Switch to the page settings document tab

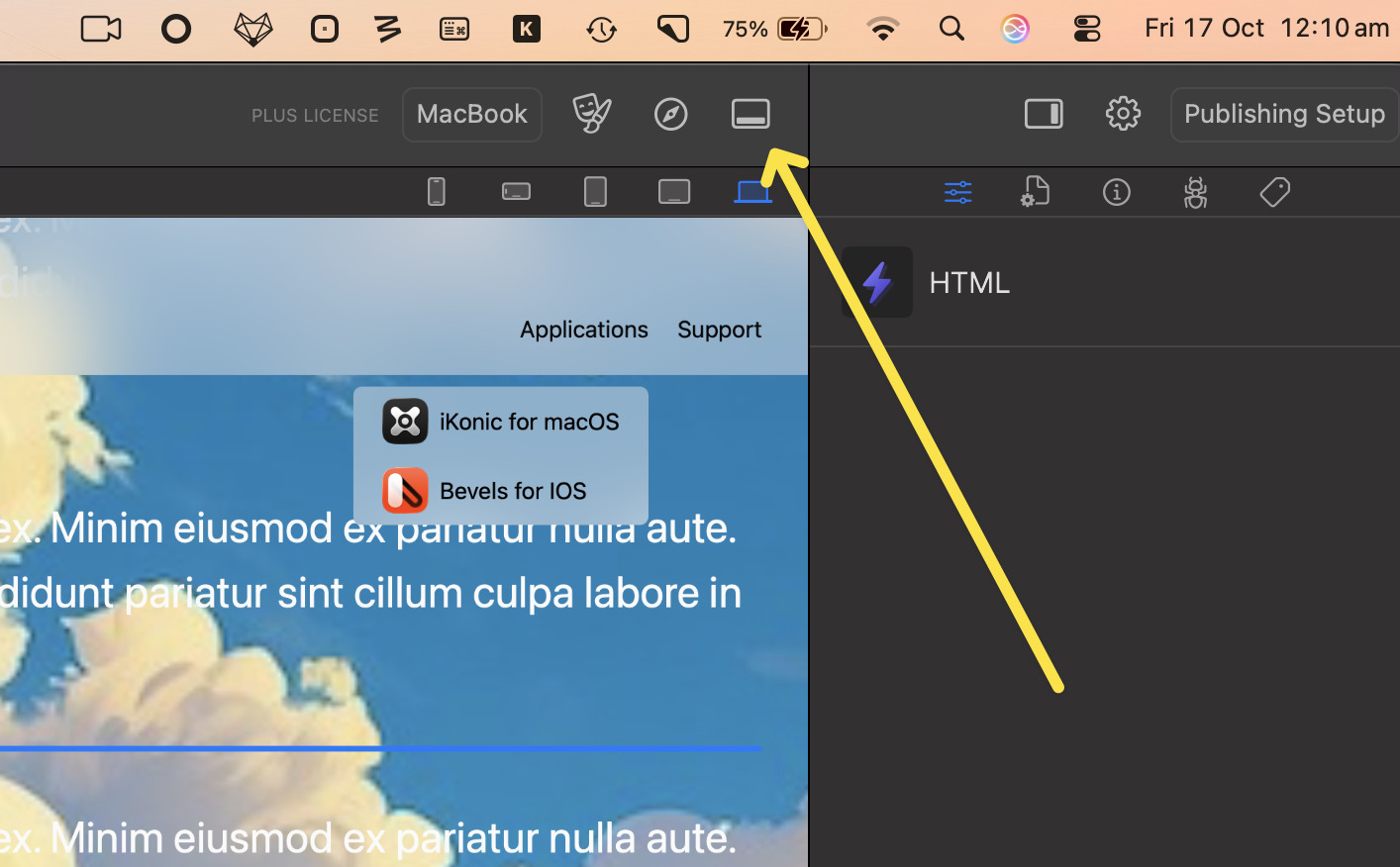[1036, 191]
